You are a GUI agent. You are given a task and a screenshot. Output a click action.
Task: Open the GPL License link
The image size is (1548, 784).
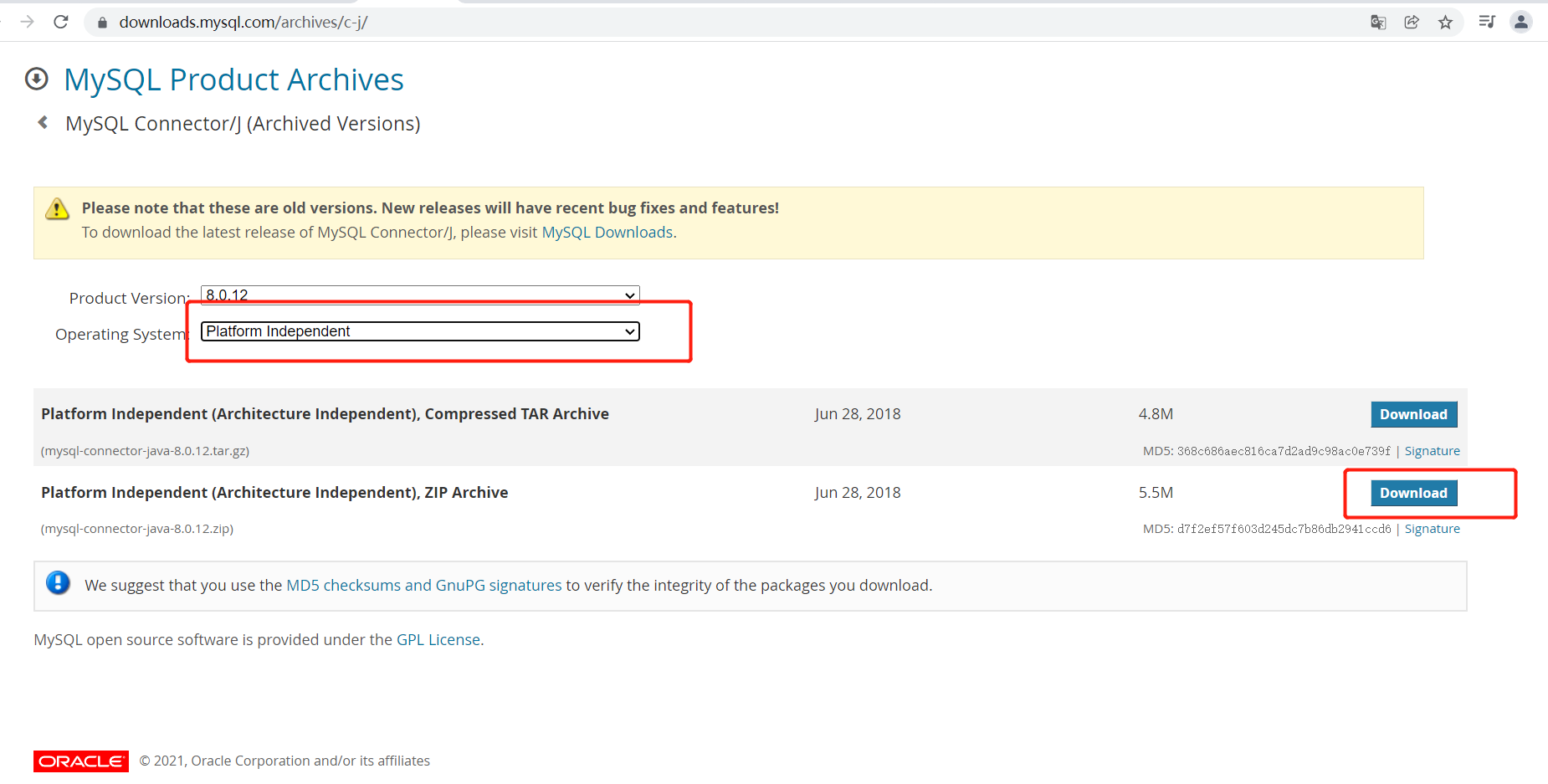click(x=438, y=640)
